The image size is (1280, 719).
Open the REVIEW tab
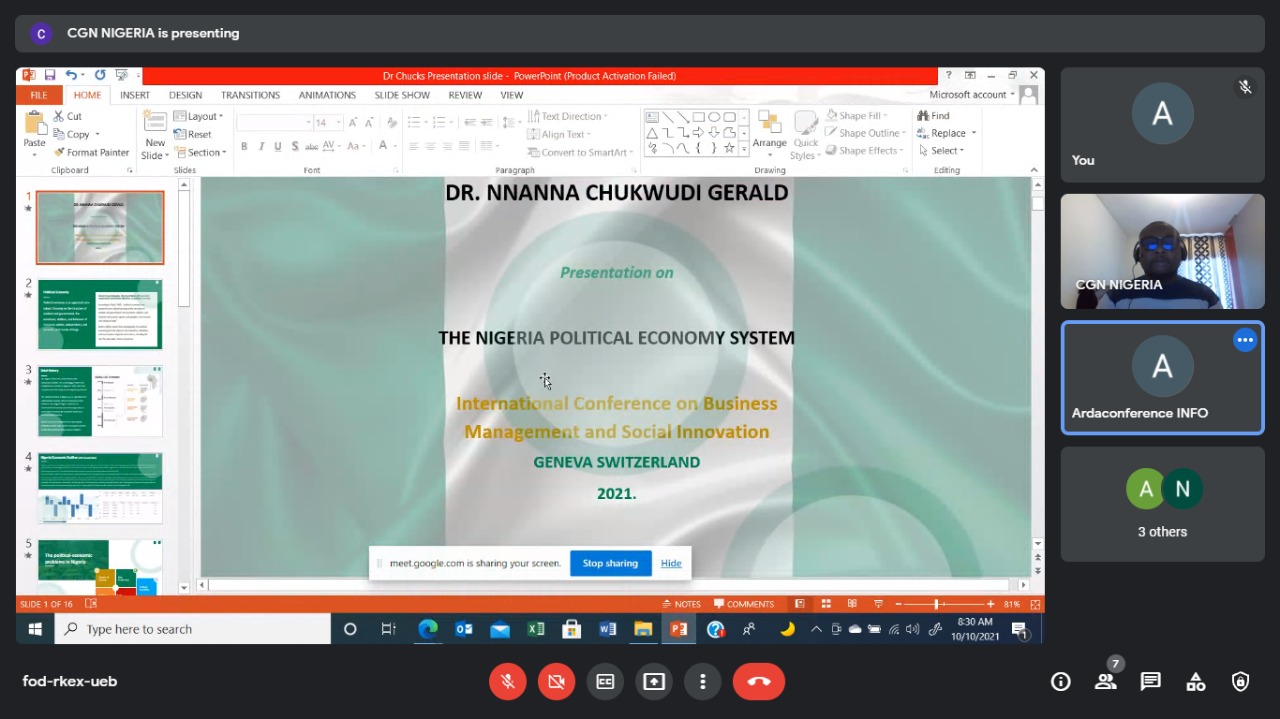pos(465,95)
